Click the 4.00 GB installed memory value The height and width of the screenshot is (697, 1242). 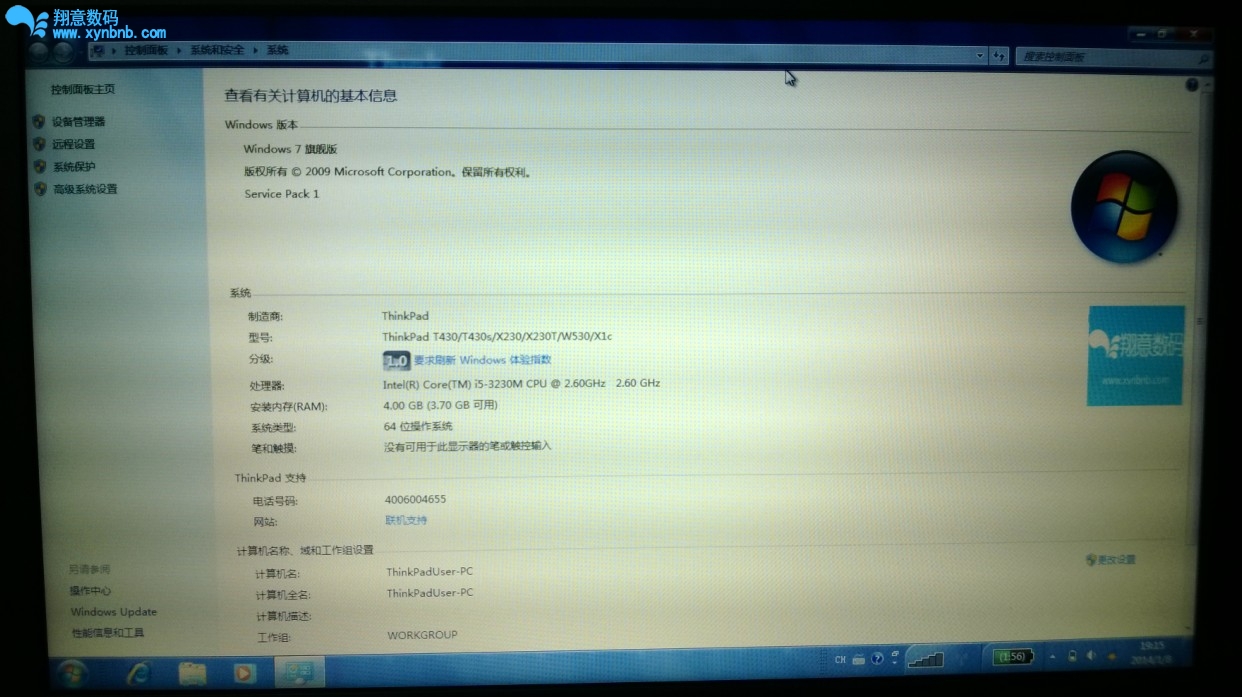pos(440,406)
